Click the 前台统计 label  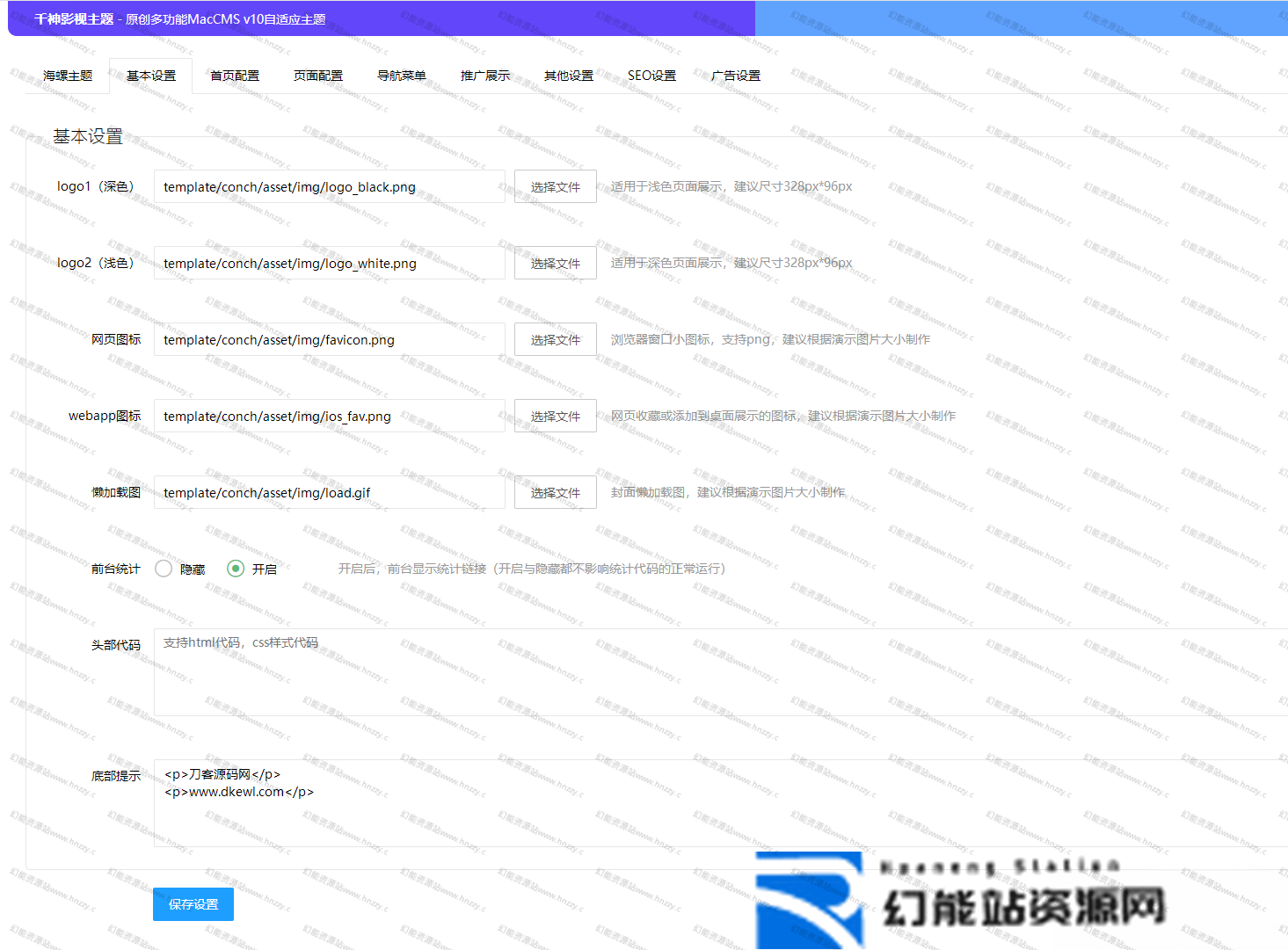pyautogui.click(x=116, y=569)
